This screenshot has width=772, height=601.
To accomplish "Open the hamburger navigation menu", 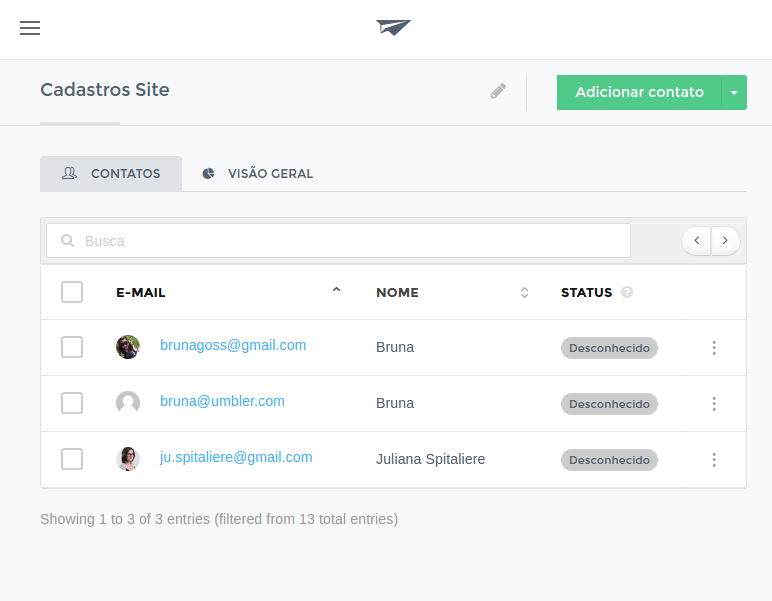I will [x=30, y=28].
